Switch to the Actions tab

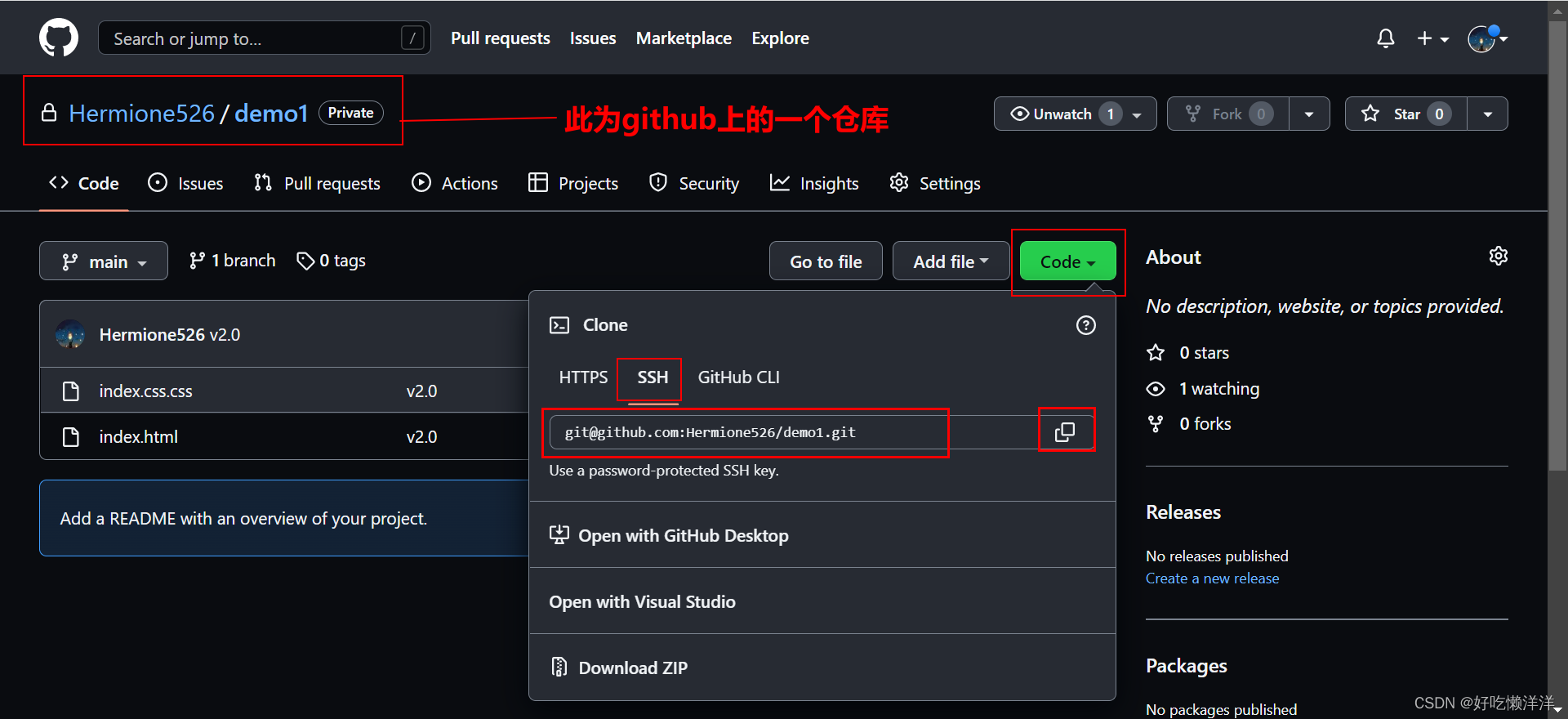(x=455, y=183)
